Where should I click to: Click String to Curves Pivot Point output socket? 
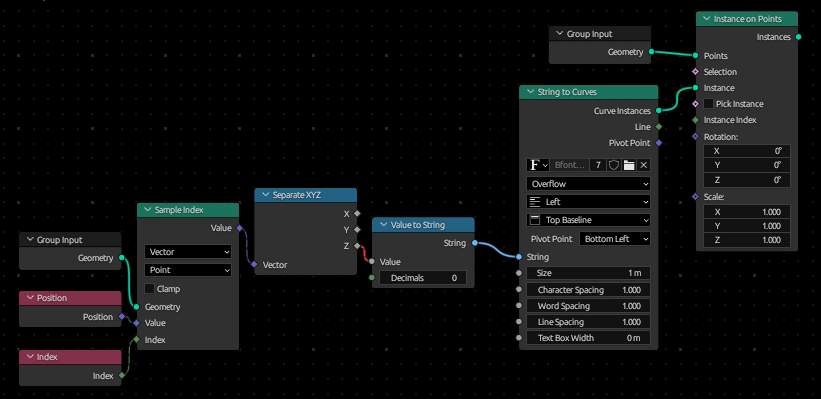(658, 142)
